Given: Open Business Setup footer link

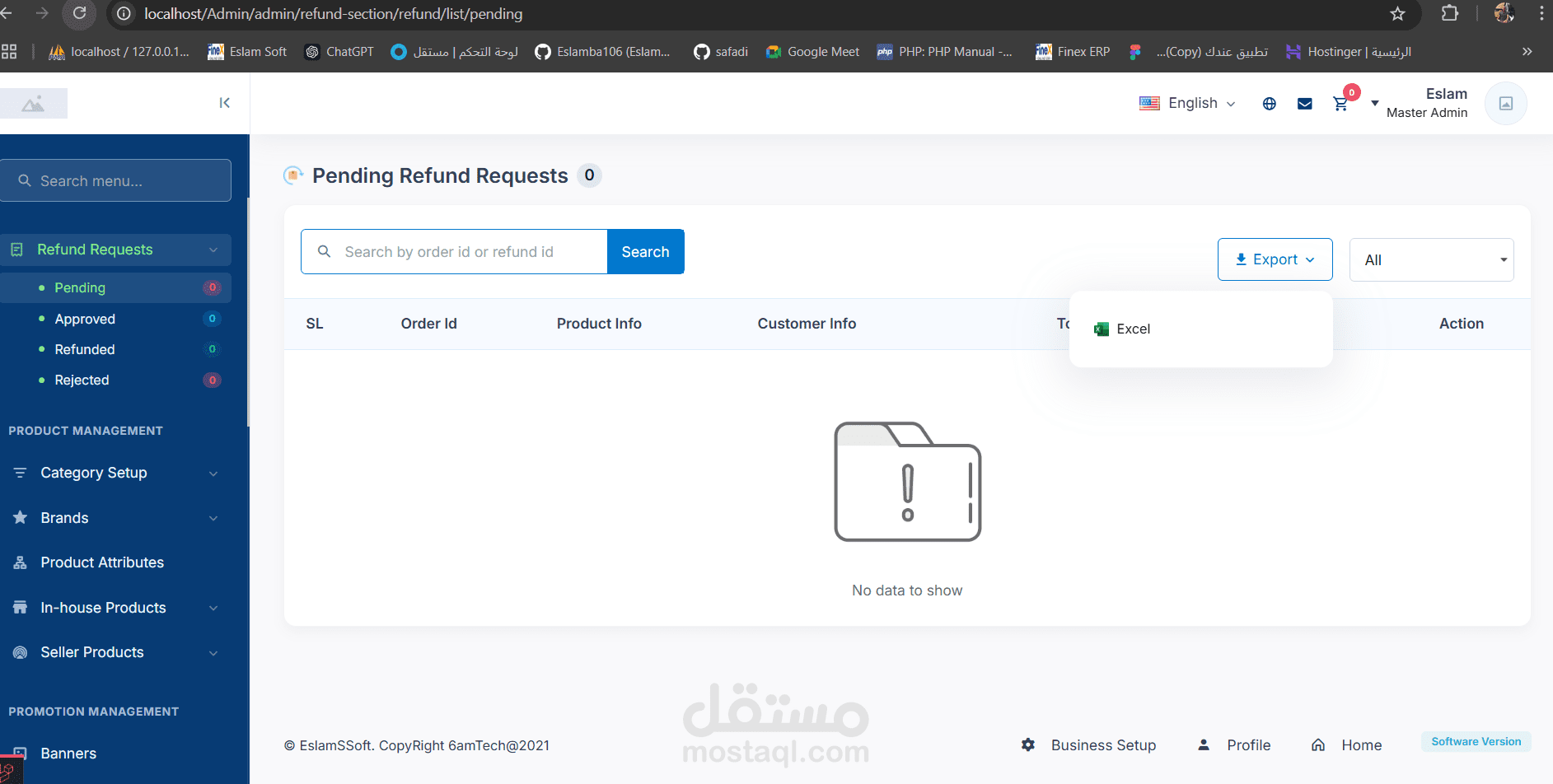Looking at the screenshot, I should [1088, 745].
